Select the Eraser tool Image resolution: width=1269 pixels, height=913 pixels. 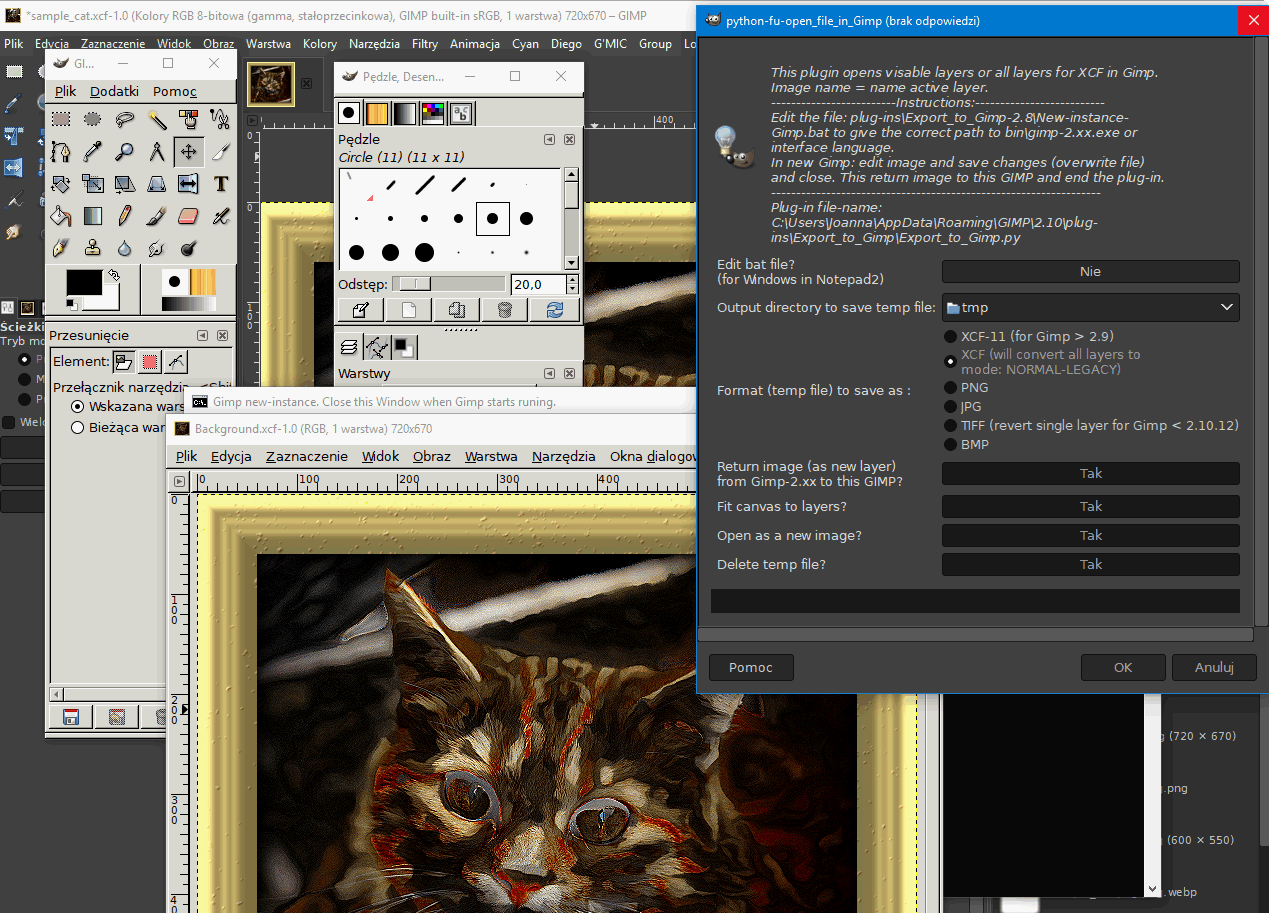click(x=188, y=216)
